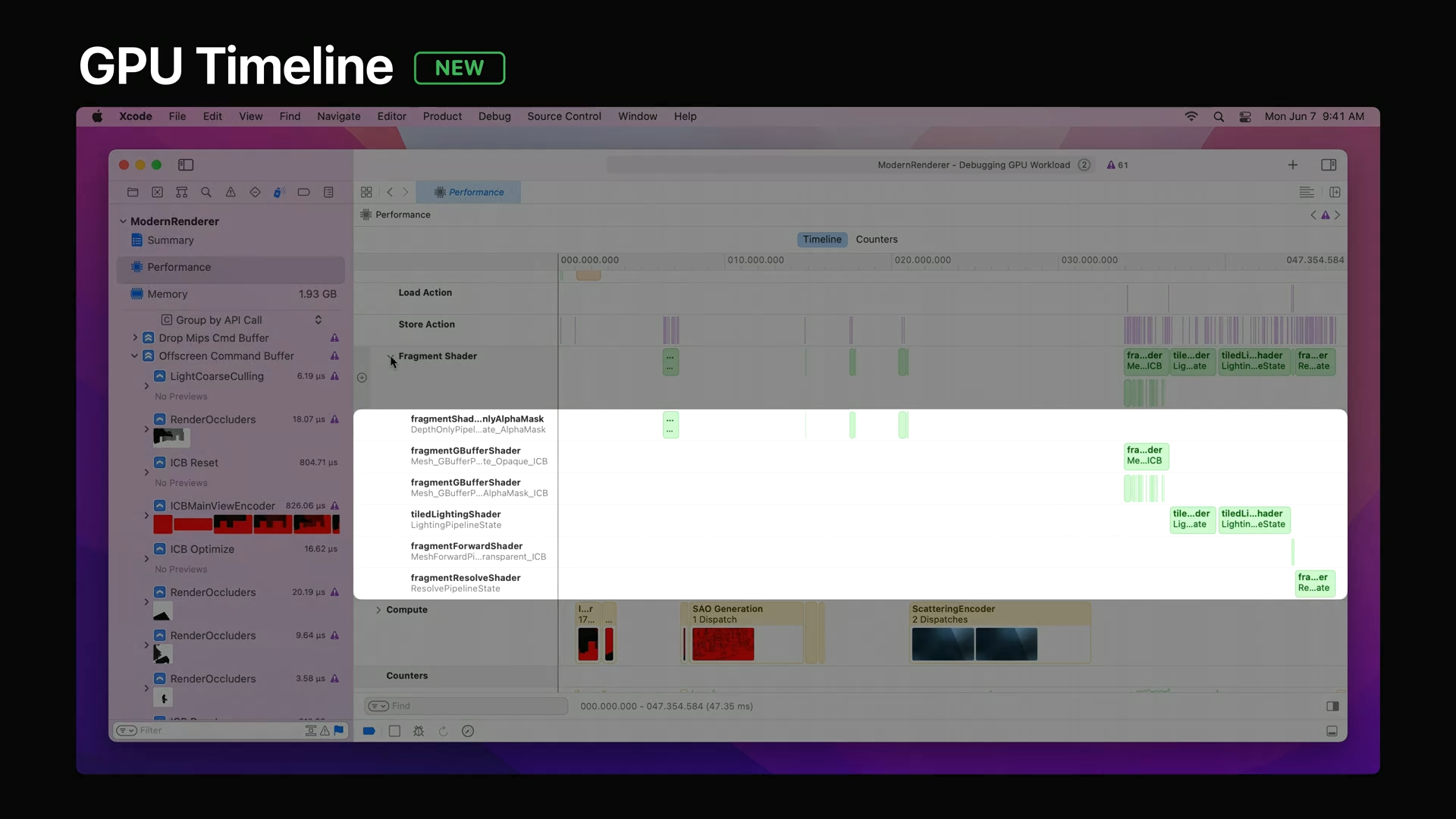The image size is (1456, 819).
Task: Switch to the Counters tab
Action: pyautogui.click(x=877, y=240)
